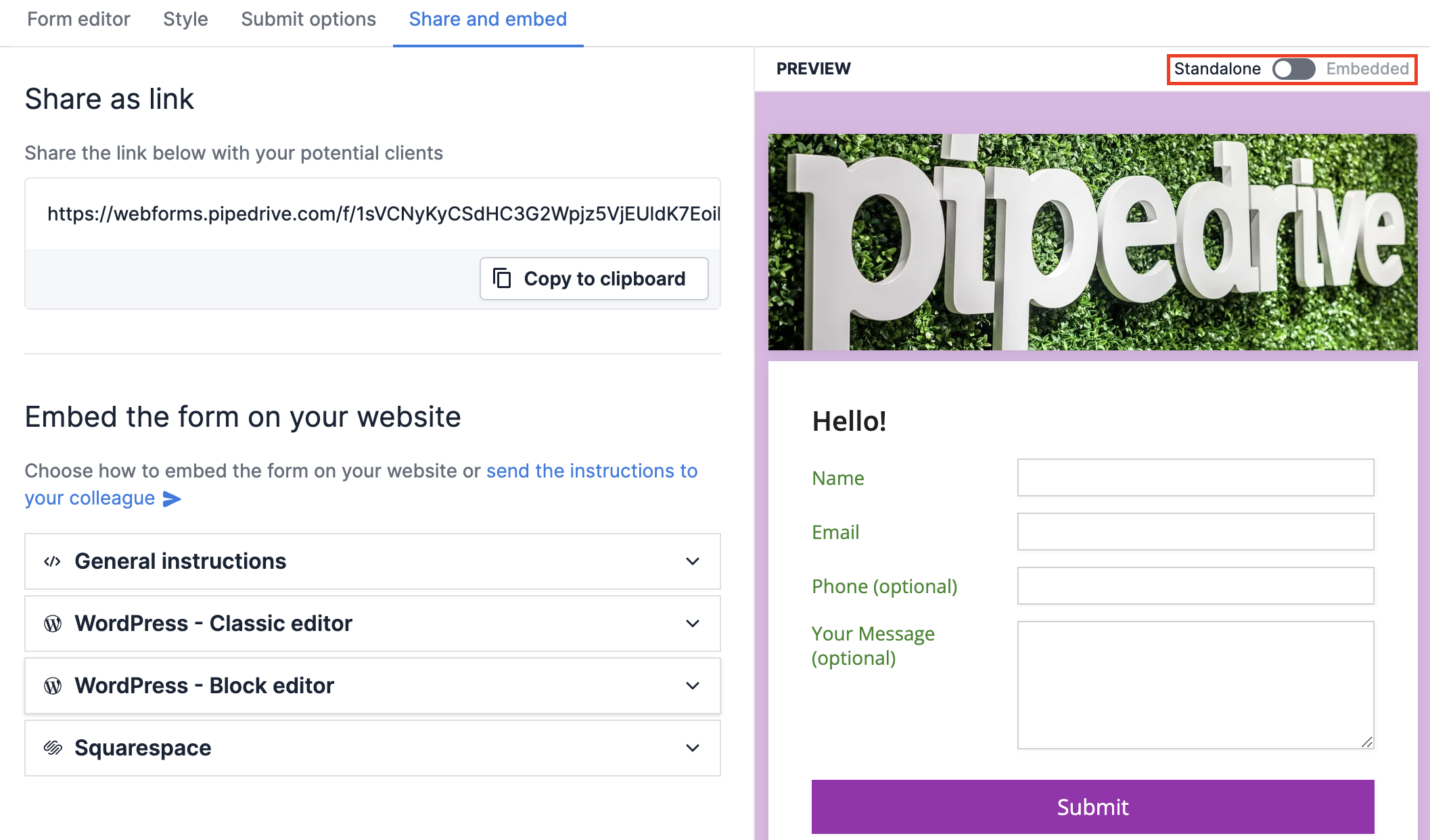This screenshot has height=840, width=1430.
Task: Expand the WordPress - Block editor chevron
Action: [x=693, y=686]
